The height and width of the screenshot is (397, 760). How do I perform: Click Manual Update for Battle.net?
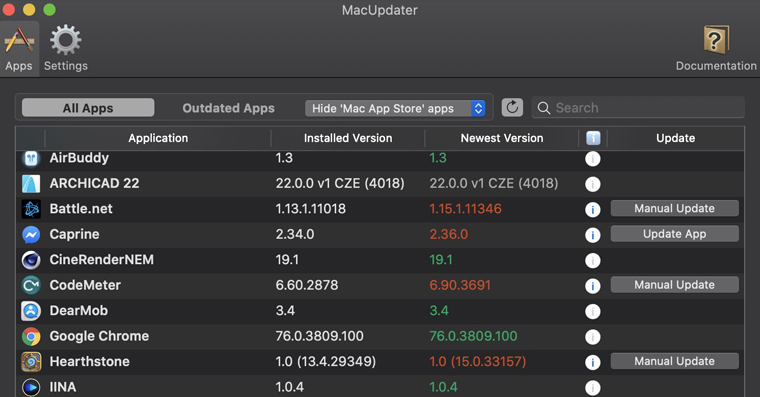coord(675,208)
